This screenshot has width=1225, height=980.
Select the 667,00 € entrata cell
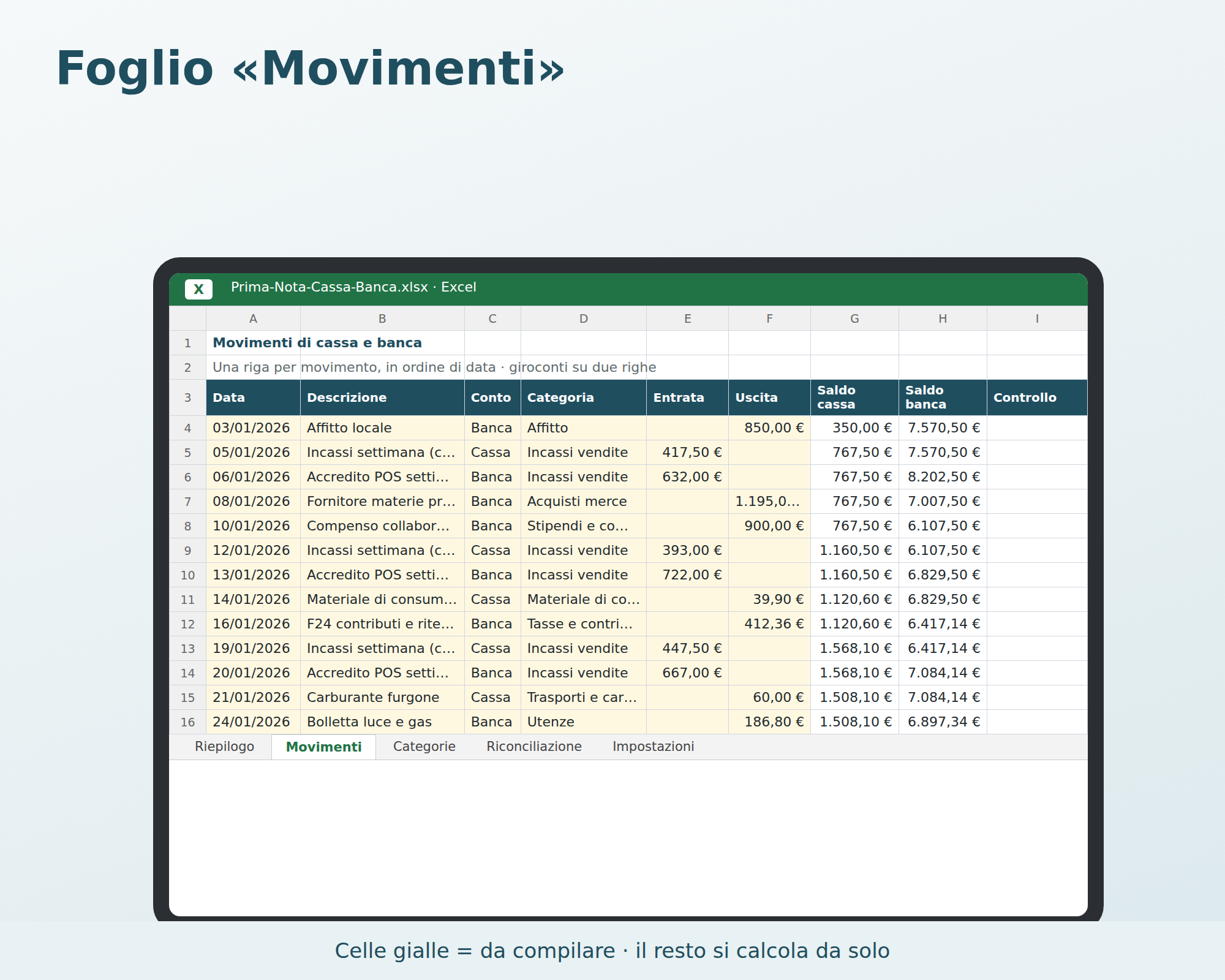687,673
